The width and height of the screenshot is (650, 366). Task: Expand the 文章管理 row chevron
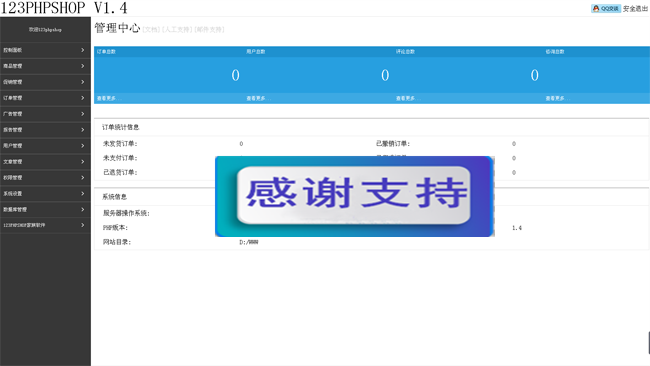click(x=82, y=162)
